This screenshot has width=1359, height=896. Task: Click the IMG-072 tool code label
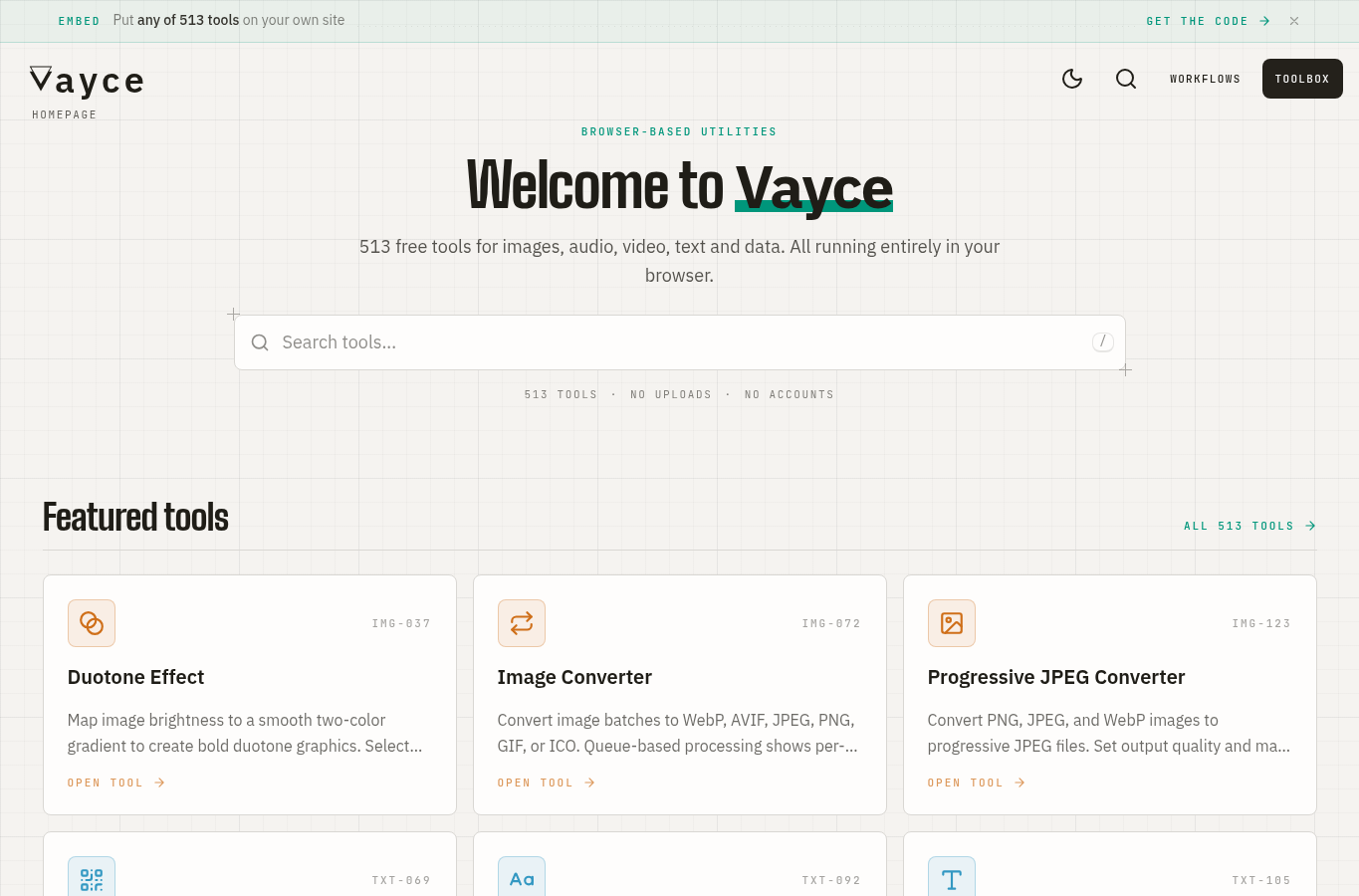pos(831,623)
